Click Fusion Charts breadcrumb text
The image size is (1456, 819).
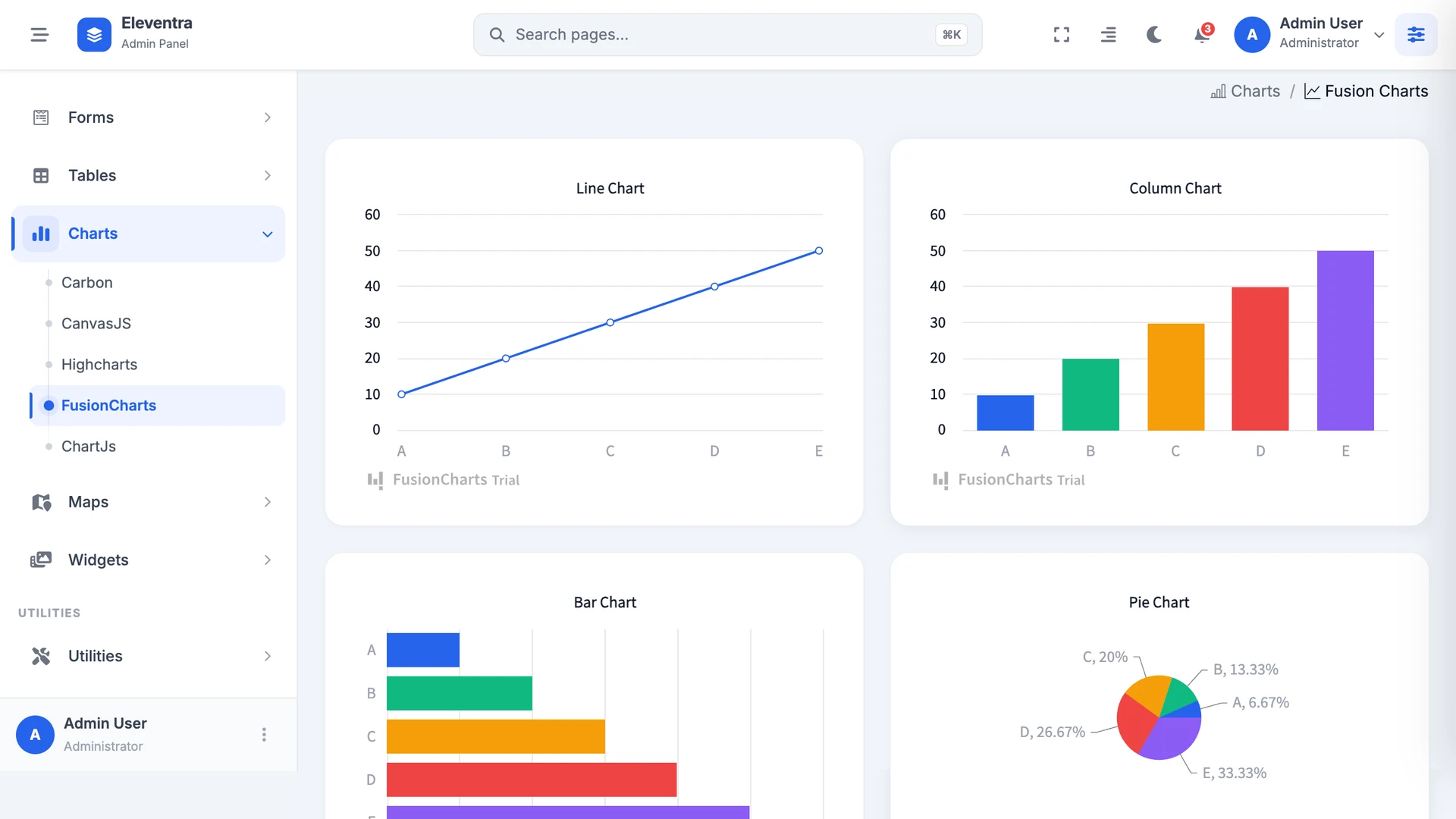[x=1376, y=91]
